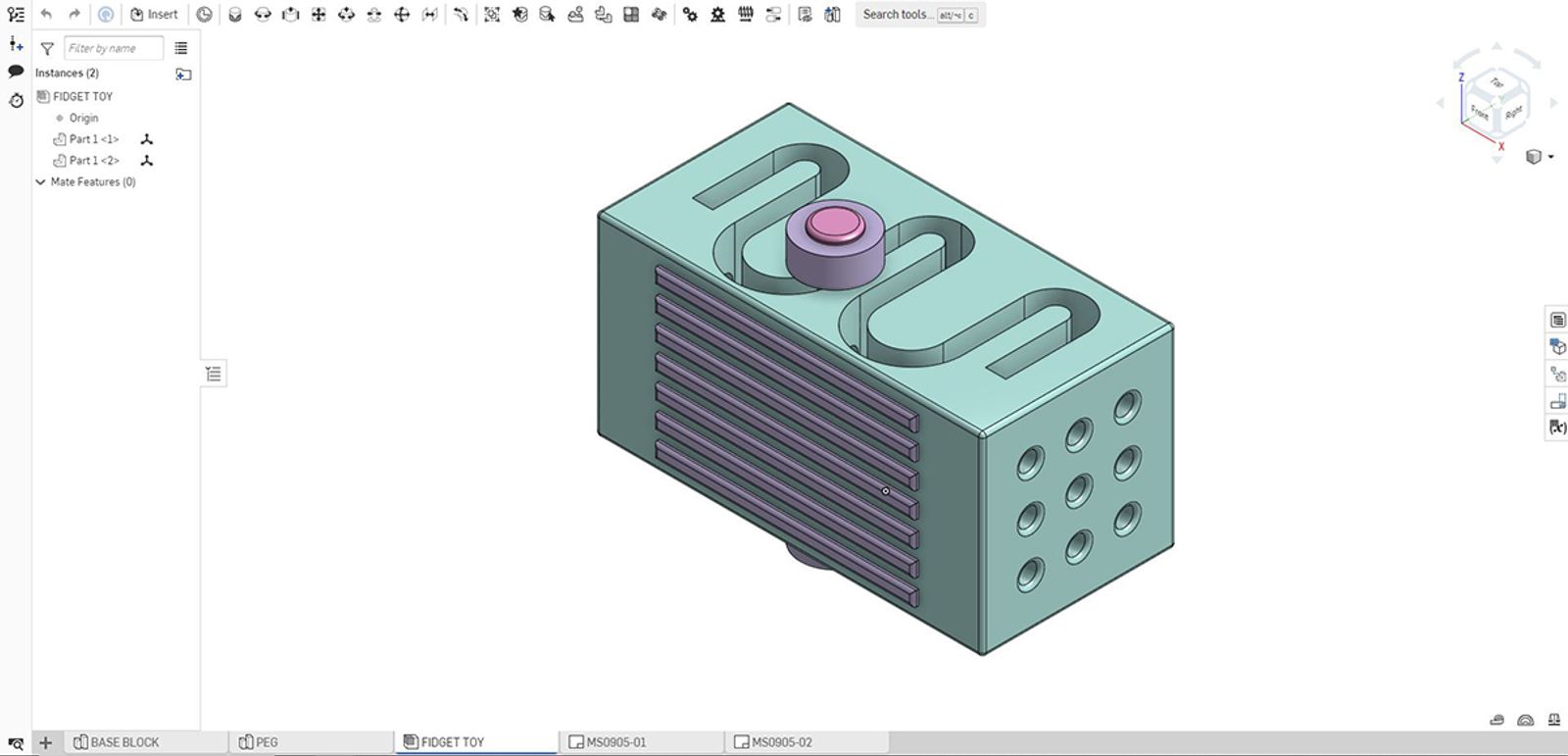
Task: Select the Revolute mate tool
Action: coord(262,15)
